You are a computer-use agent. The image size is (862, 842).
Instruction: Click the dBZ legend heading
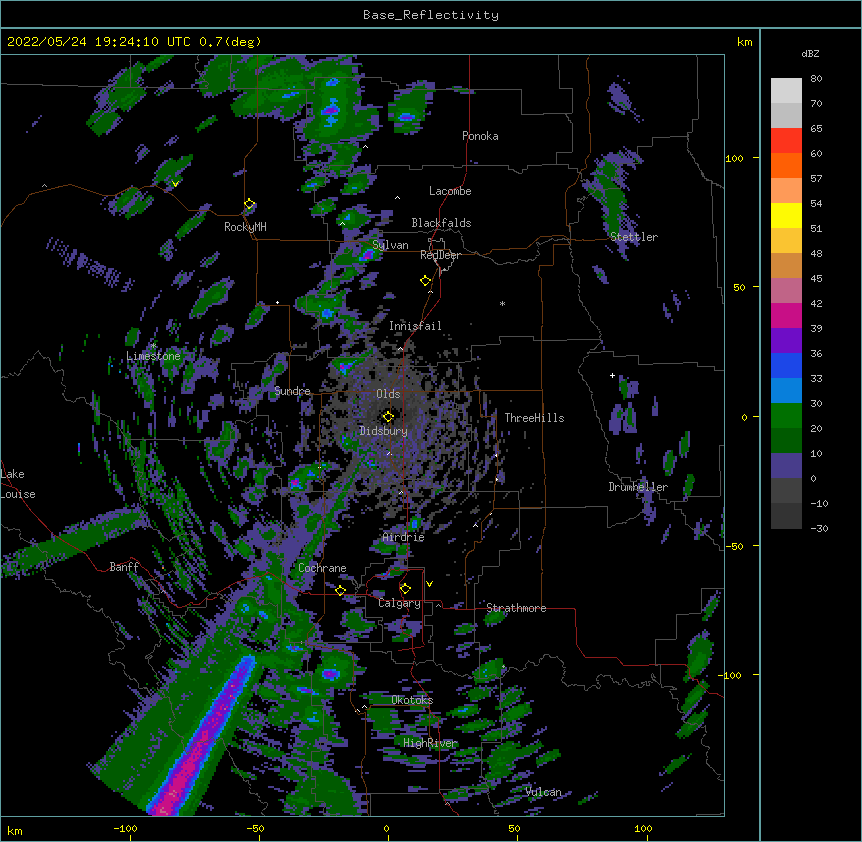pos(810,53)
